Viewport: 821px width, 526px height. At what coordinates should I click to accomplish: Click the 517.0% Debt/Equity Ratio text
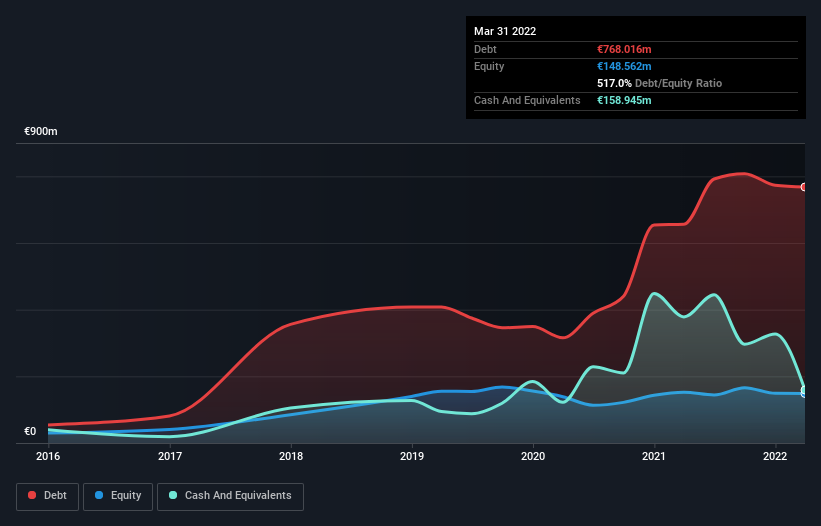pyautogui.click(x=659, y=83)
